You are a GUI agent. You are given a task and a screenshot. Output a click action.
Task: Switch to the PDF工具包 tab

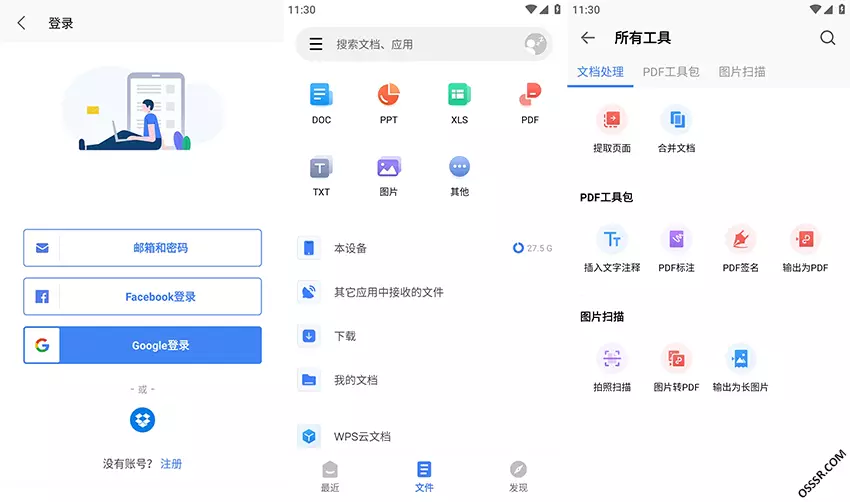coord(671,72)
